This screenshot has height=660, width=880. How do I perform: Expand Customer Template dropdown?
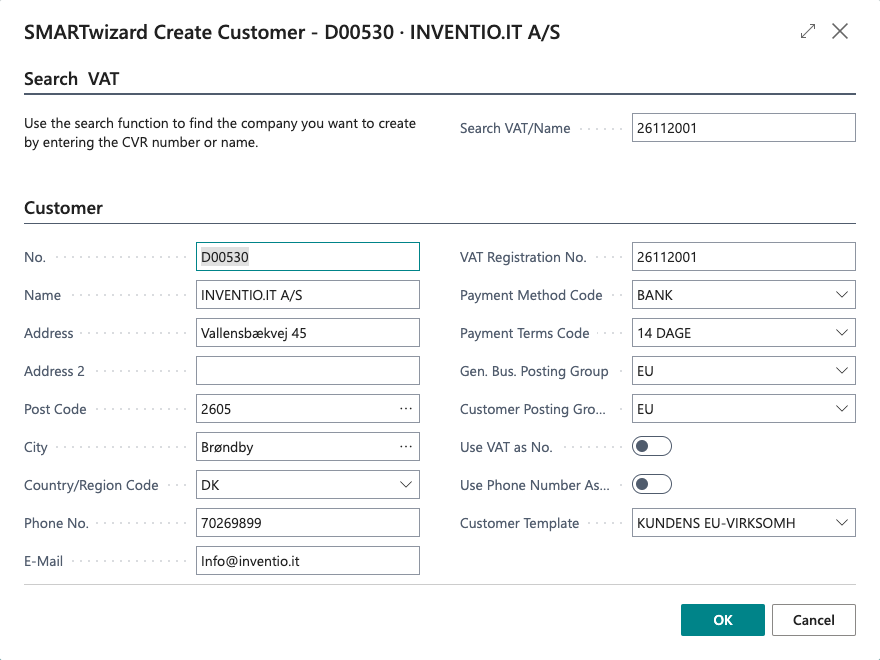tap(841, 523)
